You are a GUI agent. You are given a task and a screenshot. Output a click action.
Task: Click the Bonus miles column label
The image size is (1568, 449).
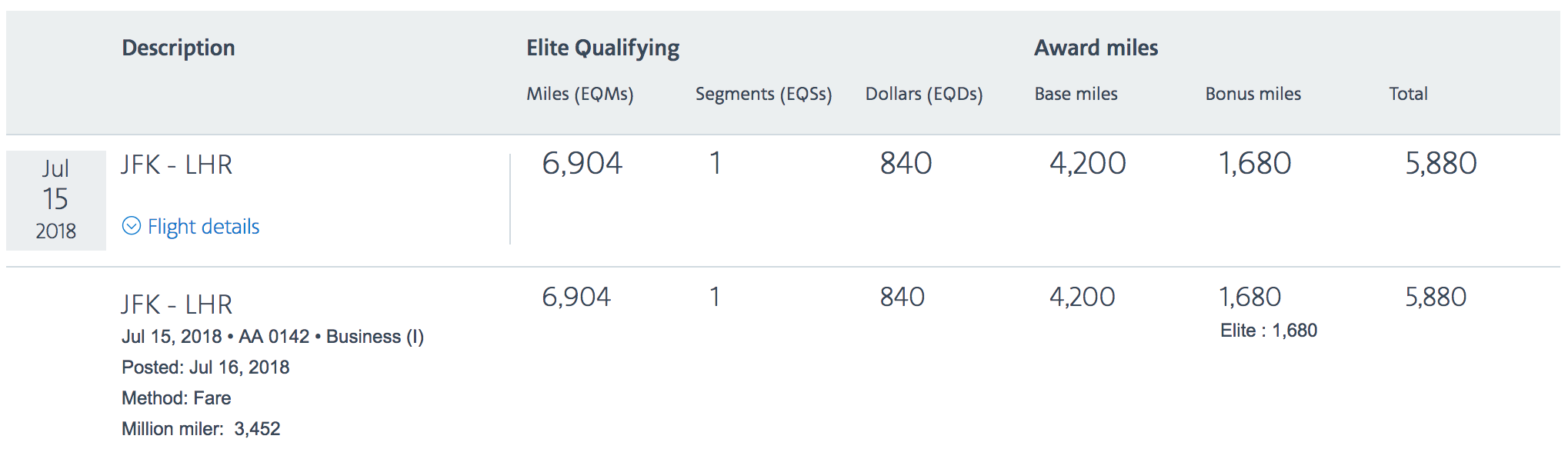(1253, 94)
